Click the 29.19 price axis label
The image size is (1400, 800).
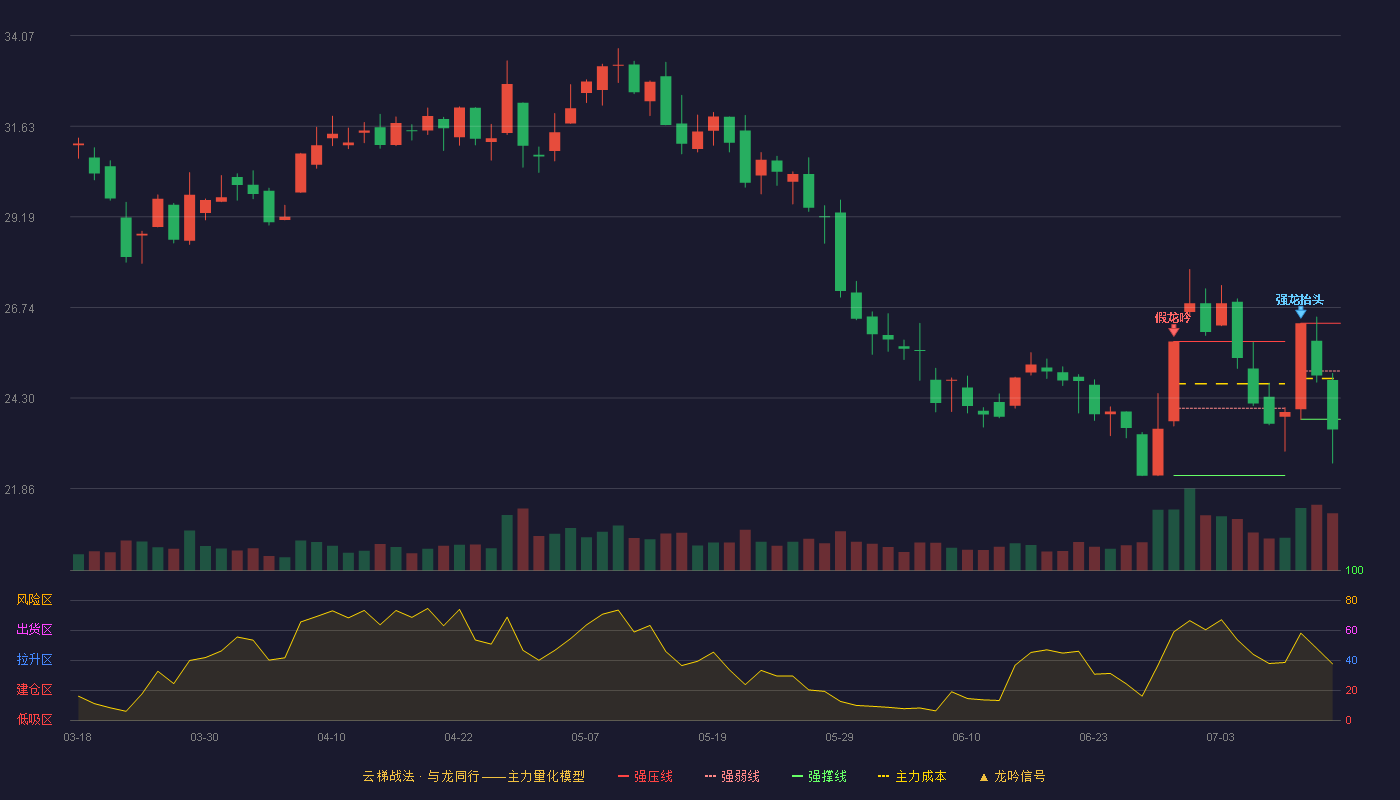pos(19,217)
